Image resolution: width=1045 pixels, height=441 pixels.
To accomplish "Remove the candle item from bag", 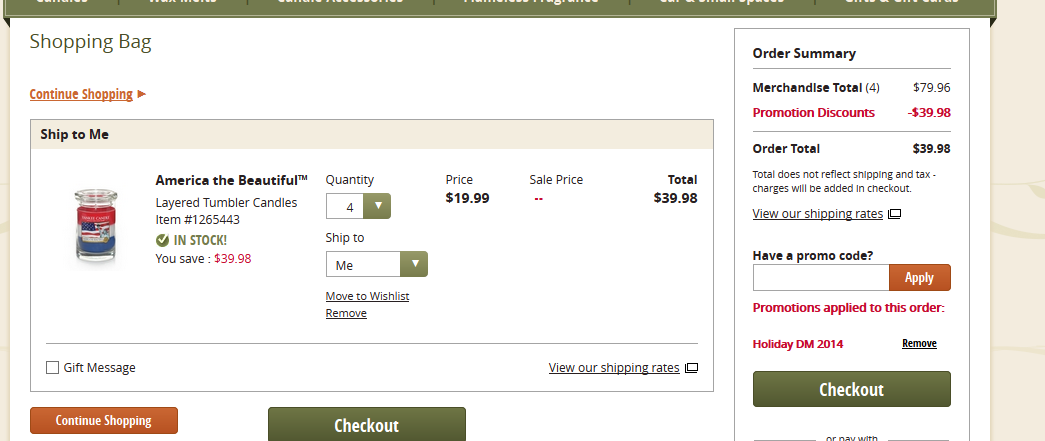I will point(346,313).
